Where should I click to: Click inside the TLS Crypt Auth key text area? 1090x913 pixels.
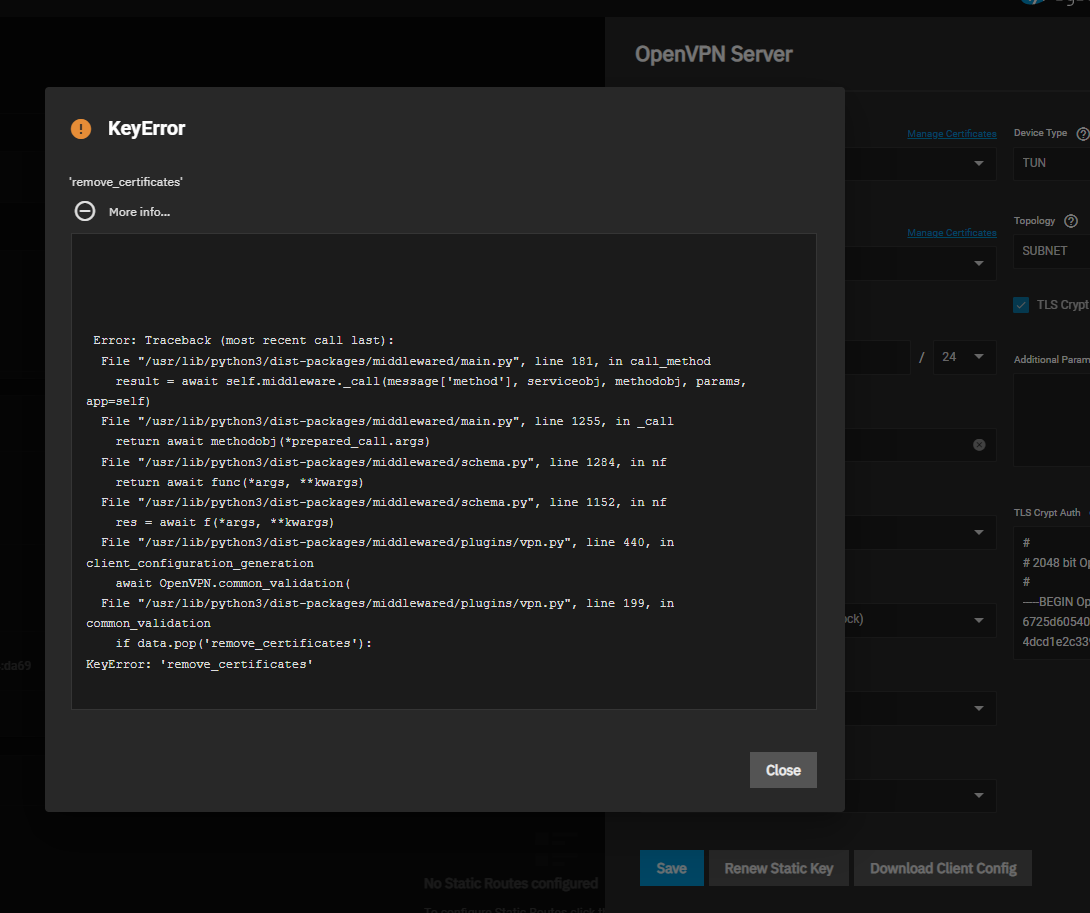[1051, 592]
